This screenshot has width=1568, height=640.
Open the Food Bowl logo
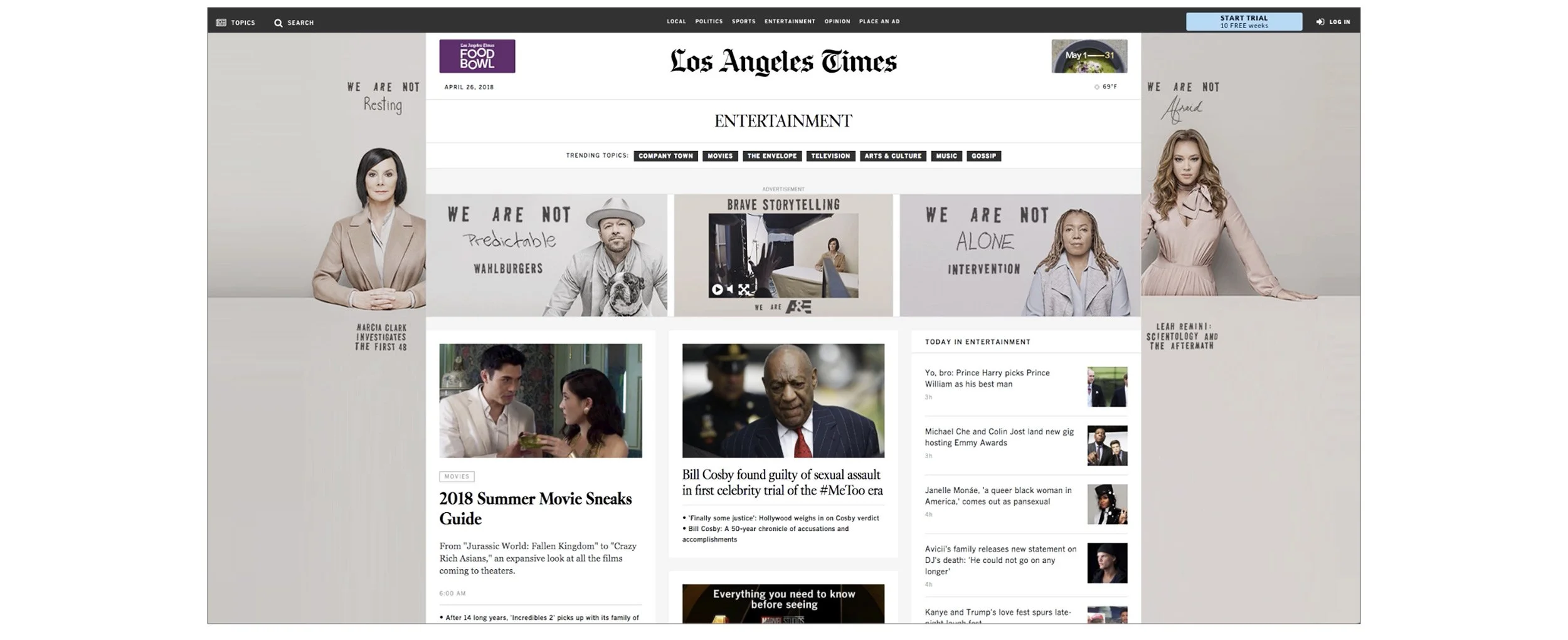pos(477,56)
